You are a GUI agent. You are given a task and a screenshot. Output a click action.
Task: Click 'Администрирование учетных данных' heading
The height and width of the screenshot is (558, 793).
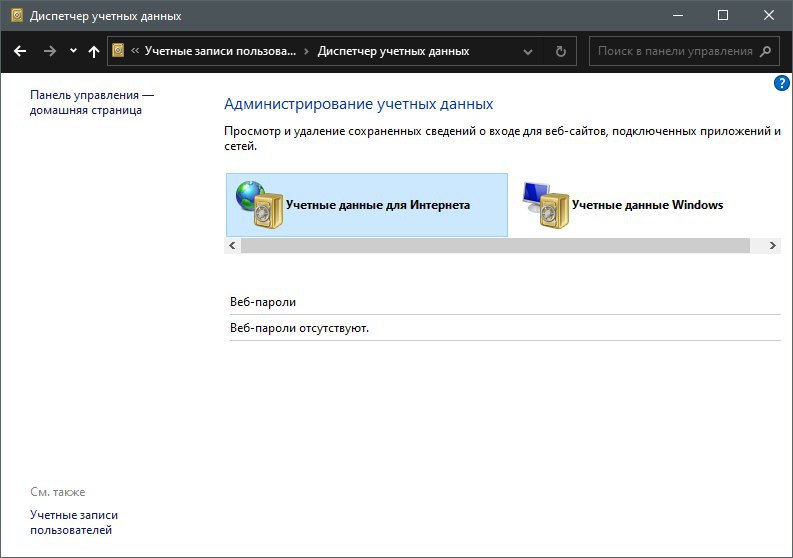point(359,104)
